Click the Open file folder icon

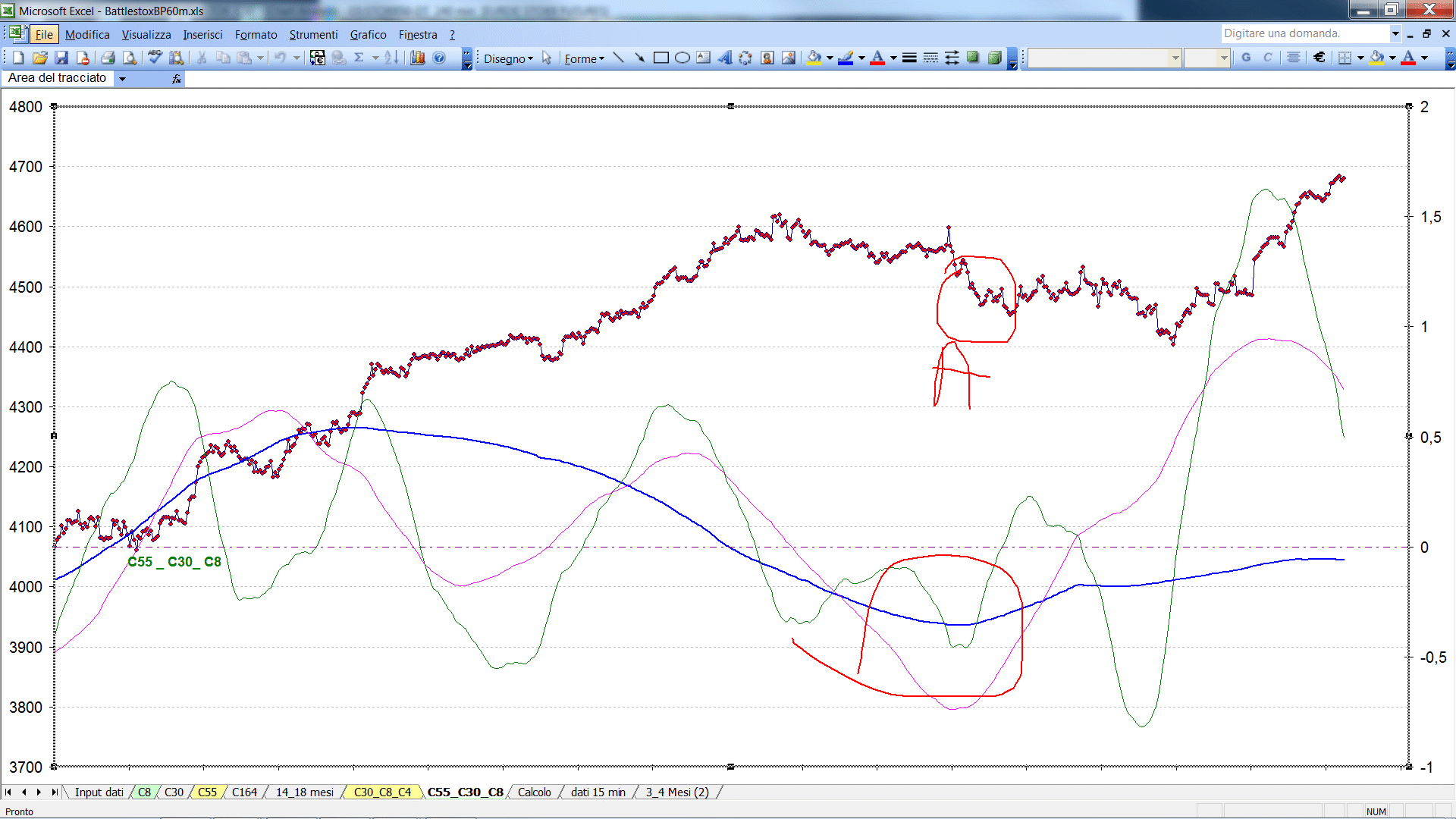coord(40,58)
